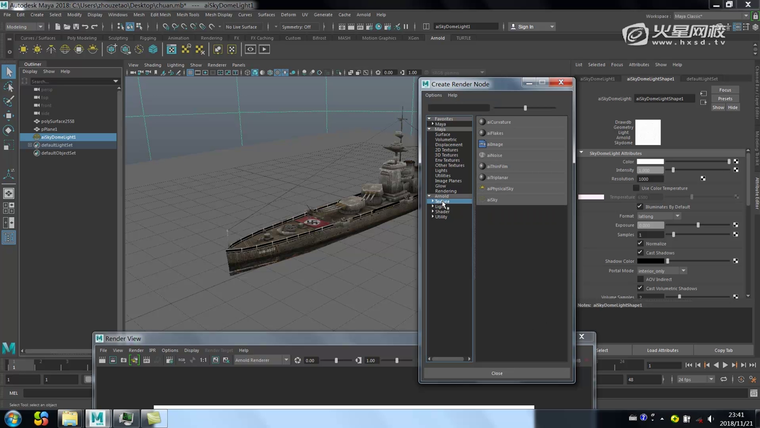Click the Color map button checker icon
This screenshot has height=428, width=760.
point(736,161)
